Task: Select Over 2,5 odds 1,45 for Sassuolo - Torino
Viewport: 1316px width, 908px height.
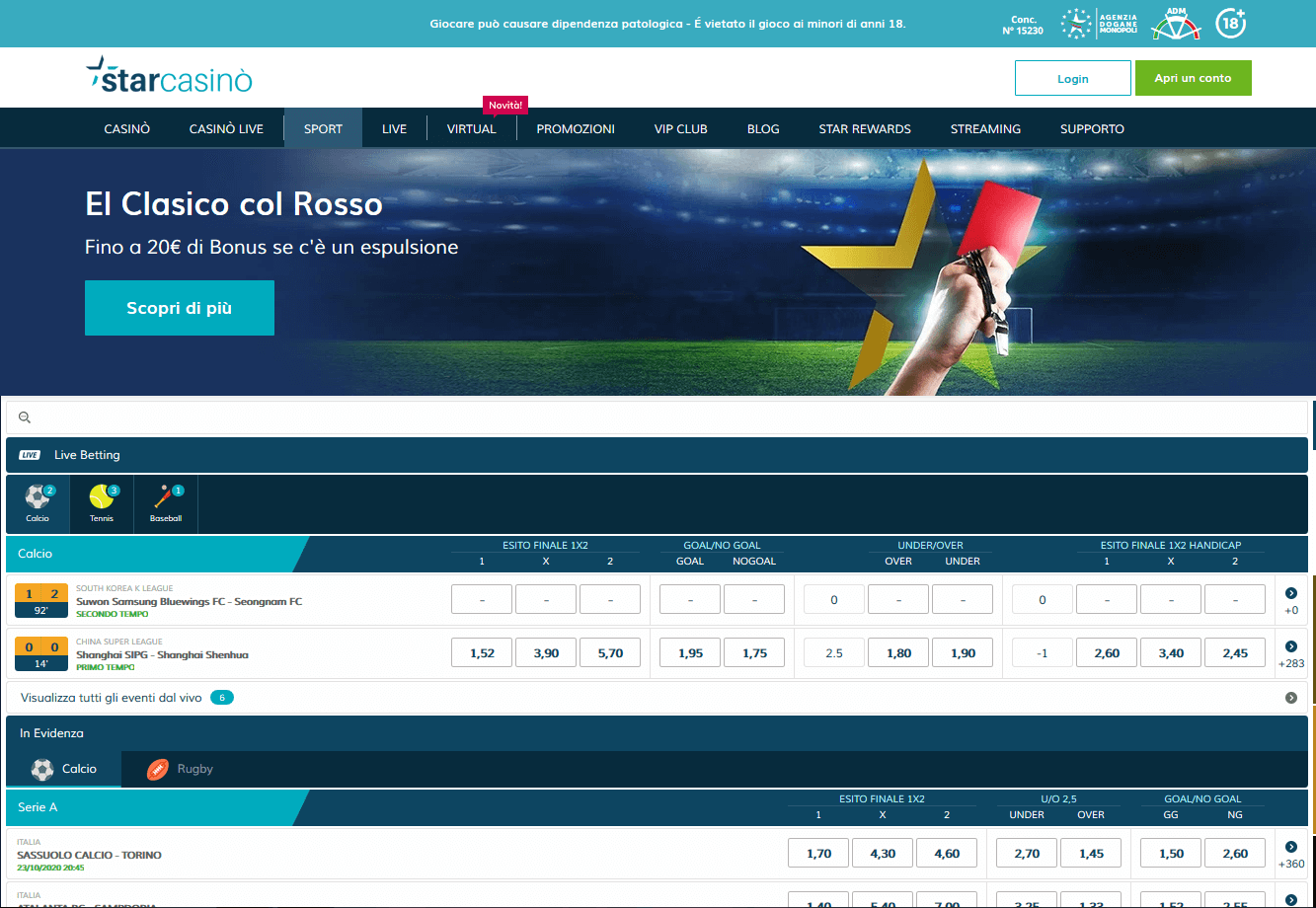Action: tap(1091, 854)
